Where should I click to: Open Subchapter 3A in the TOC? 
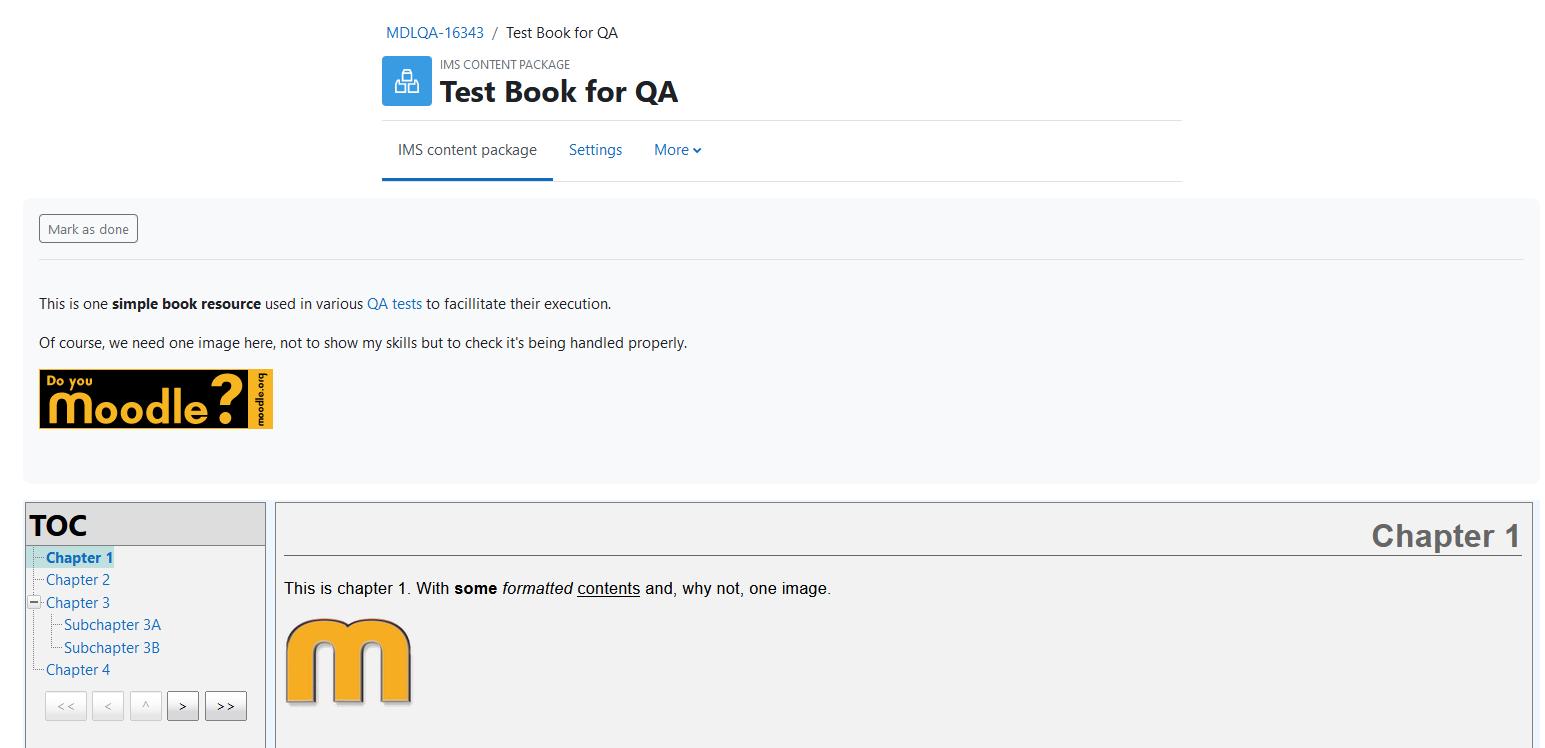coord(112,625)
